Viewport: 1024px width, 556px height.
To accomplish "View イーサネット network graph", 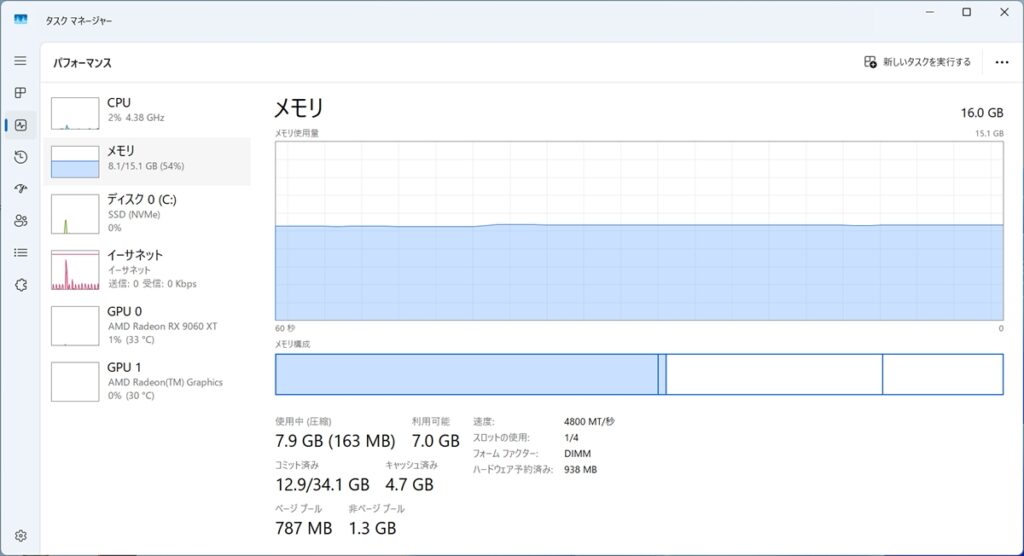I will (150, 269).
